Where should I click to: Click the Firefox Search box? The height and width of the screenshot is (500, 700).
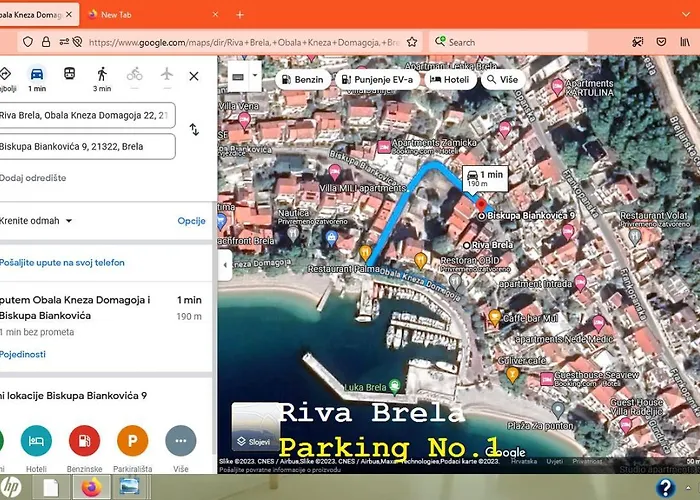click(x=508, y=42)
